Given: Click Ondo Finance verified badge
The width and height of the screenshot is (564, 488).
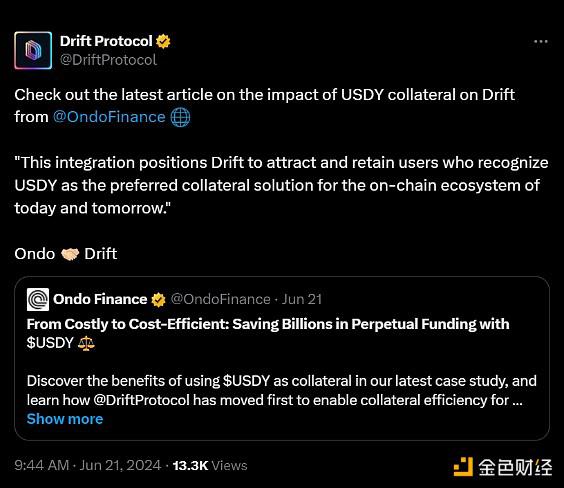Looking at the screenshot, I should point(158,300).
